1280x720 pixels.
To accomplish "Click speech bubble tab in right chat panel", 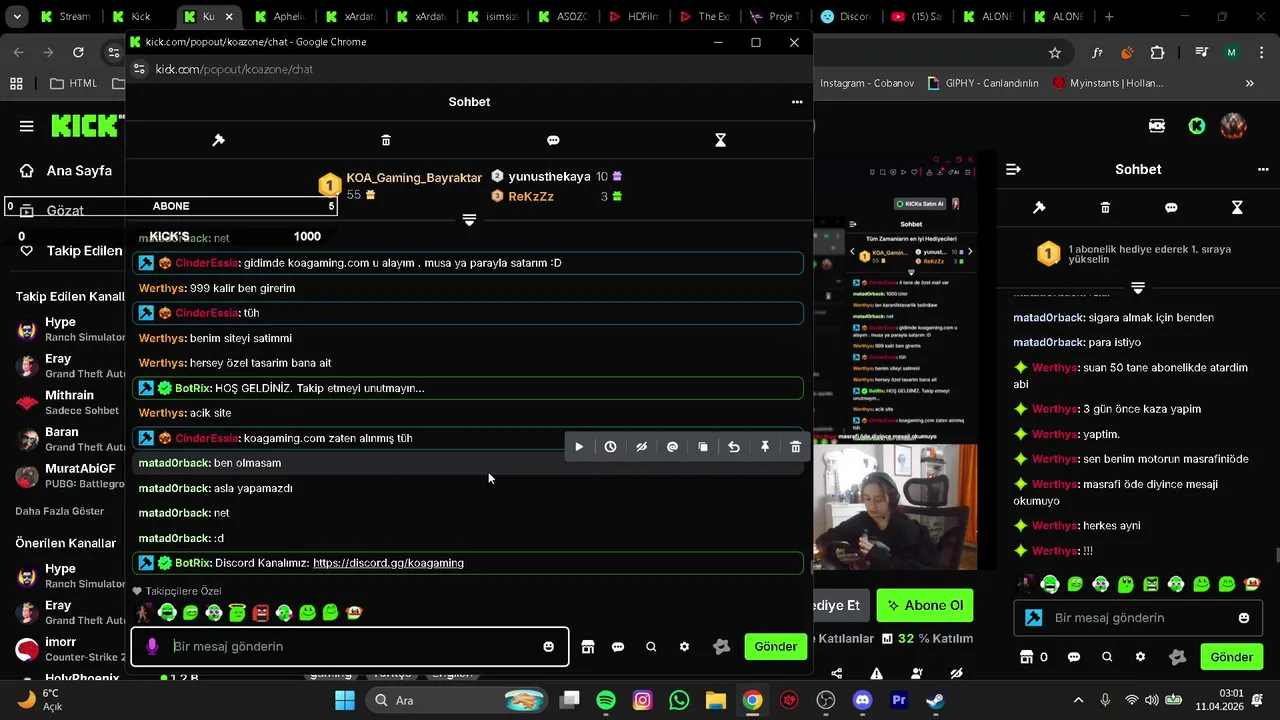I will pyautogui.click(x=1171, y=208).
